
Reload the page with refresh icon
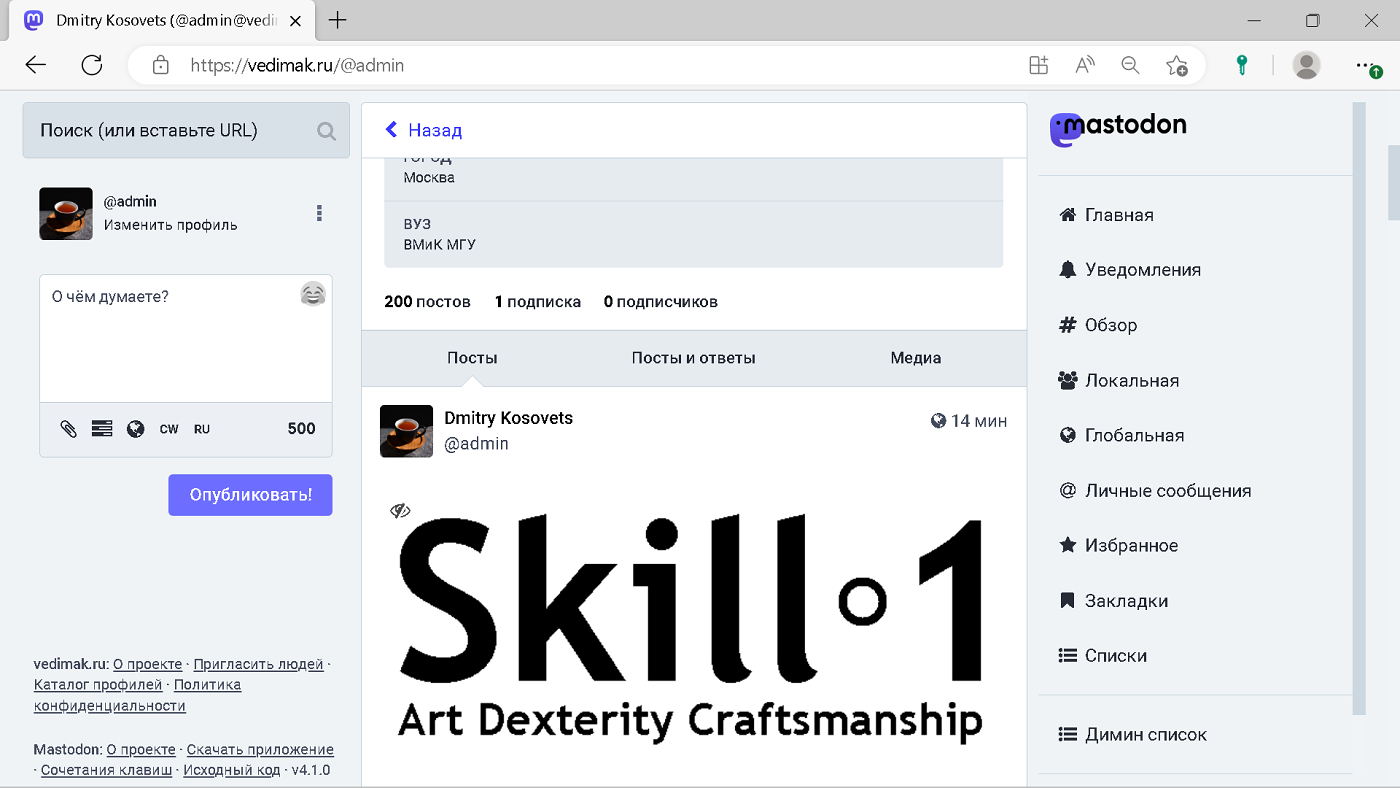pos(92,65)
